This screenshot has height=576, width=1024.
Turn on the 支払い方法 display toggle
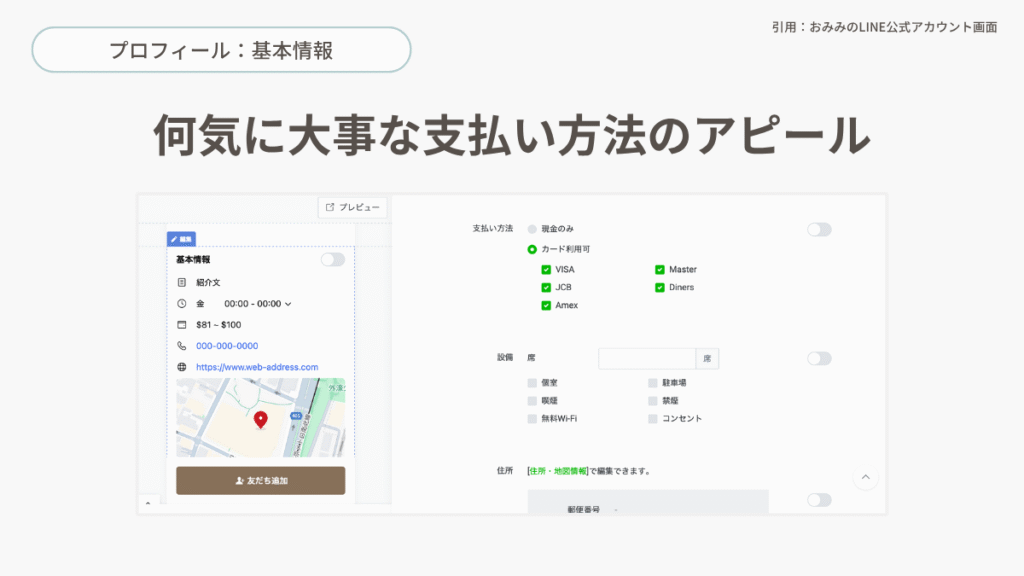coord(819,230)
